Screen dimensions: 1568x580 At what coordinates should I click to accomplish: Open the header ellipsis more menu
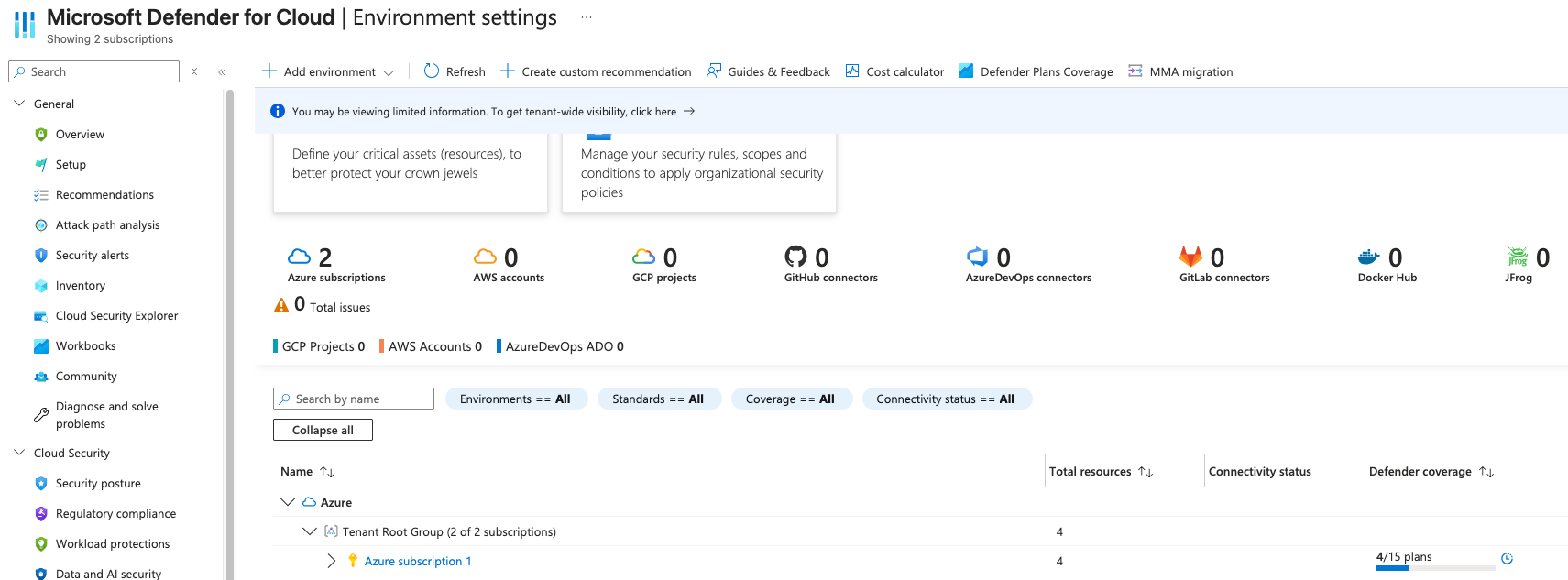click(587, 17)
